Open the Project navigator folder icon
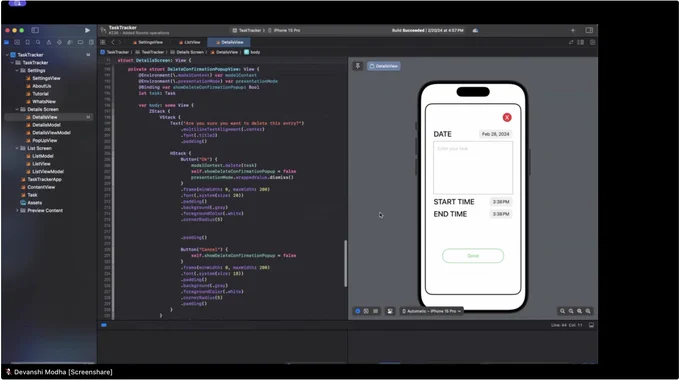This screenshot has height=380, width=680. tap(7, 43)
